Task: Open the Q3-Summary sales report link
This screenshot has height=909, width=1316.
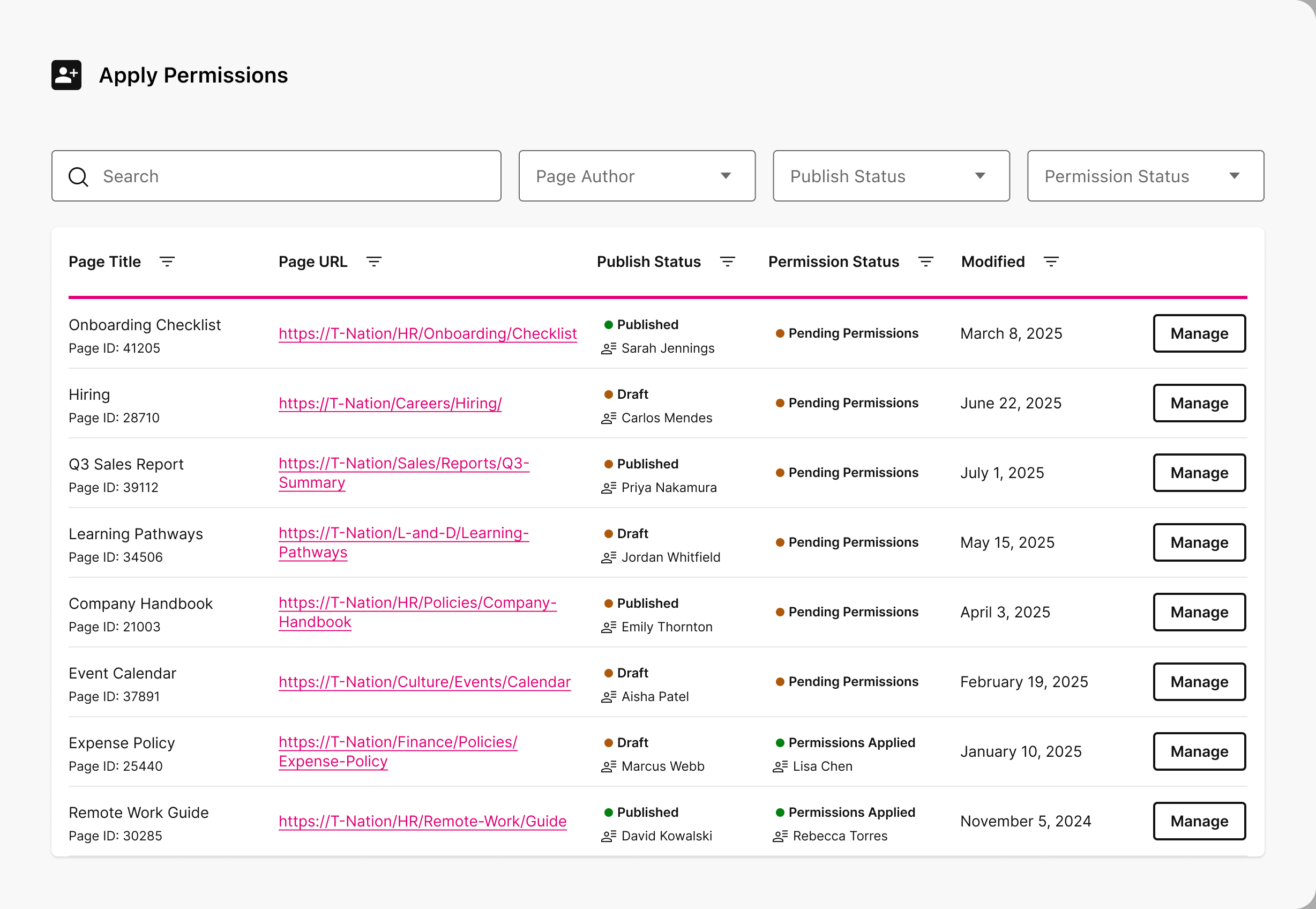Action: (403, 473)
